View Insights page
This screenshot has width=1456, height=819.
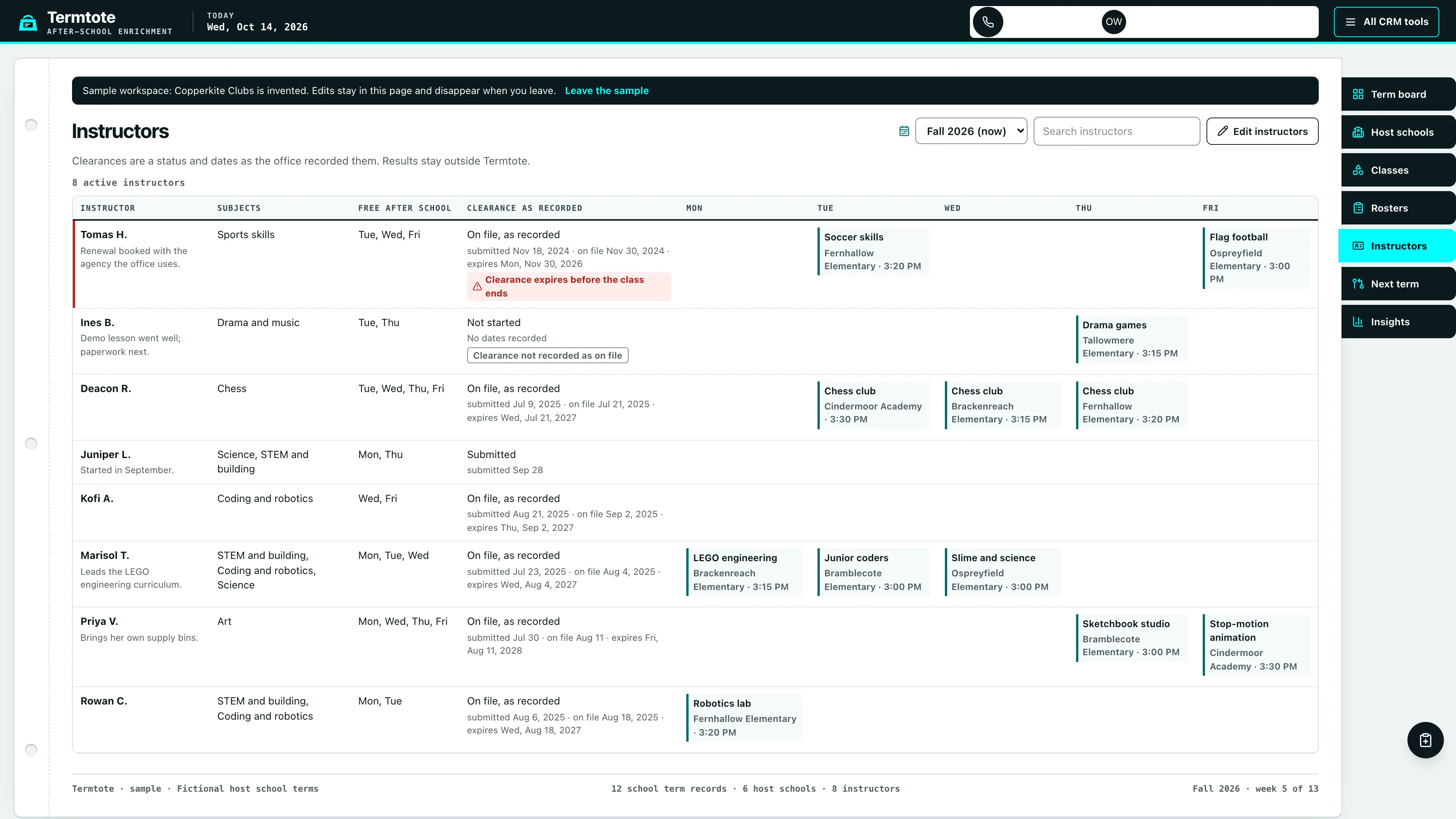tap(1398, 322)
